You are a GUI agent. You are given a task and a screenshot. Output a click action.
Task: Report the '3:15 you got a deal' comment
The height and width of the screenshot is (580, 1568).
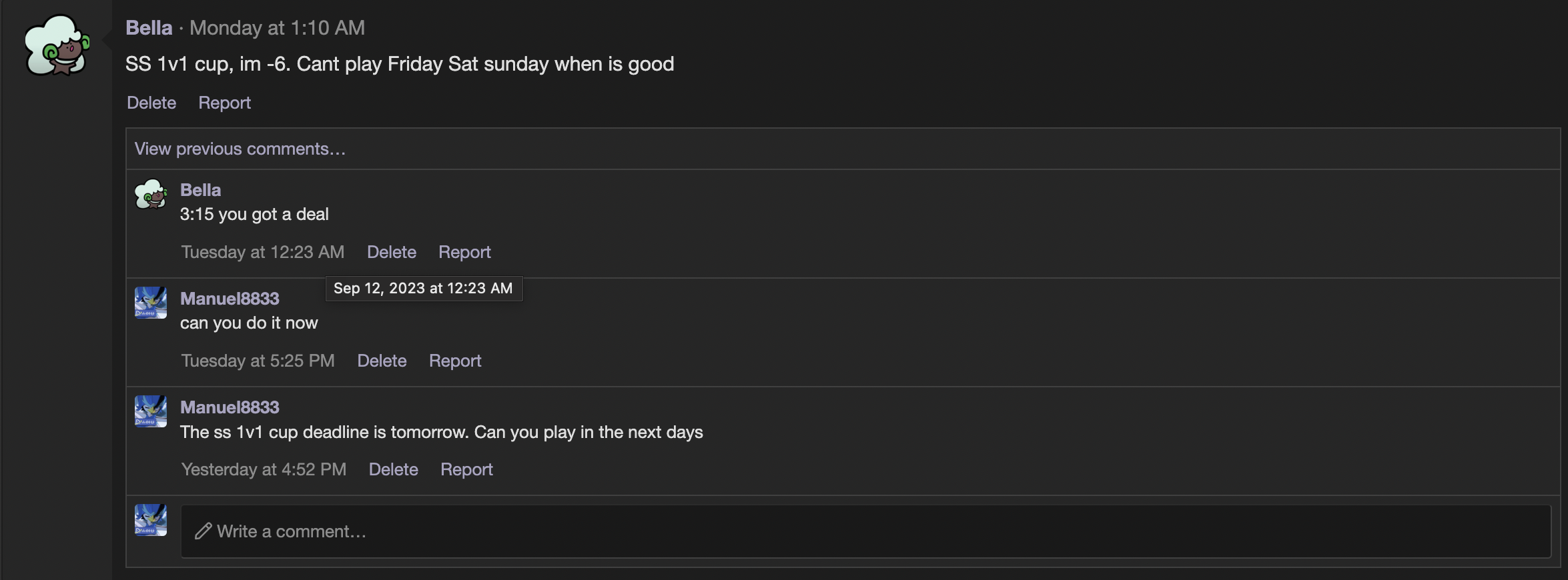click(464, 252)
